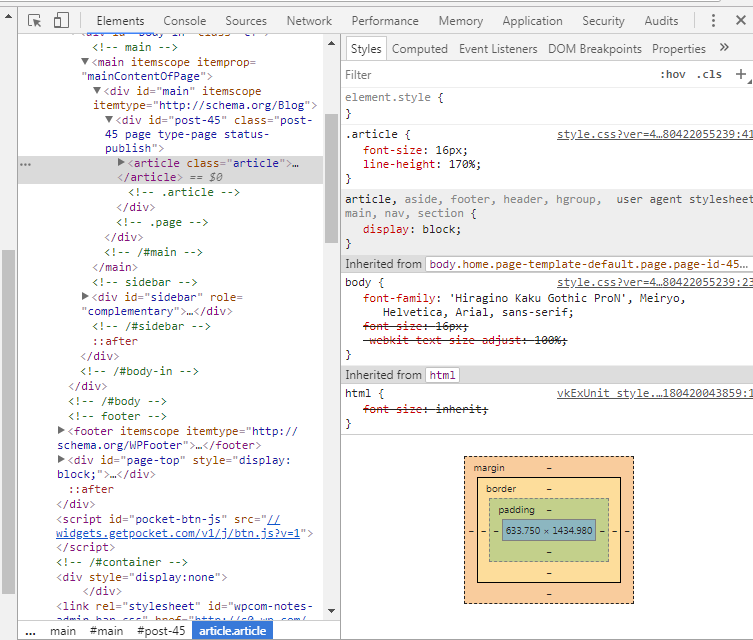Open the Performance tab
The width and height of the screenshot is (753, 640).
click(x=385, y=21)
